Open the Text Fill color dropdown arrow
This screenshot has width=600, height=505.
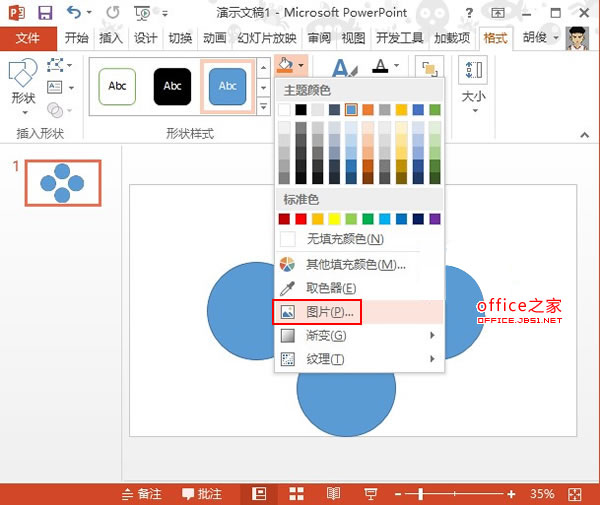(x=396, y=65)
